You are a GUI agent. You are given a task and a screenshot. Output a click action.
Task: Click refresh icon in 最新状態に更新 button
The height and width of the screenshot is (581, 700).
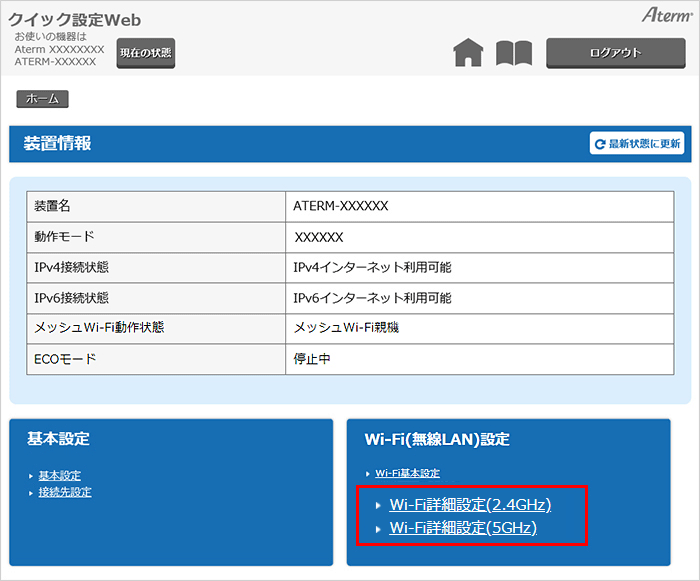coord(600,144)
